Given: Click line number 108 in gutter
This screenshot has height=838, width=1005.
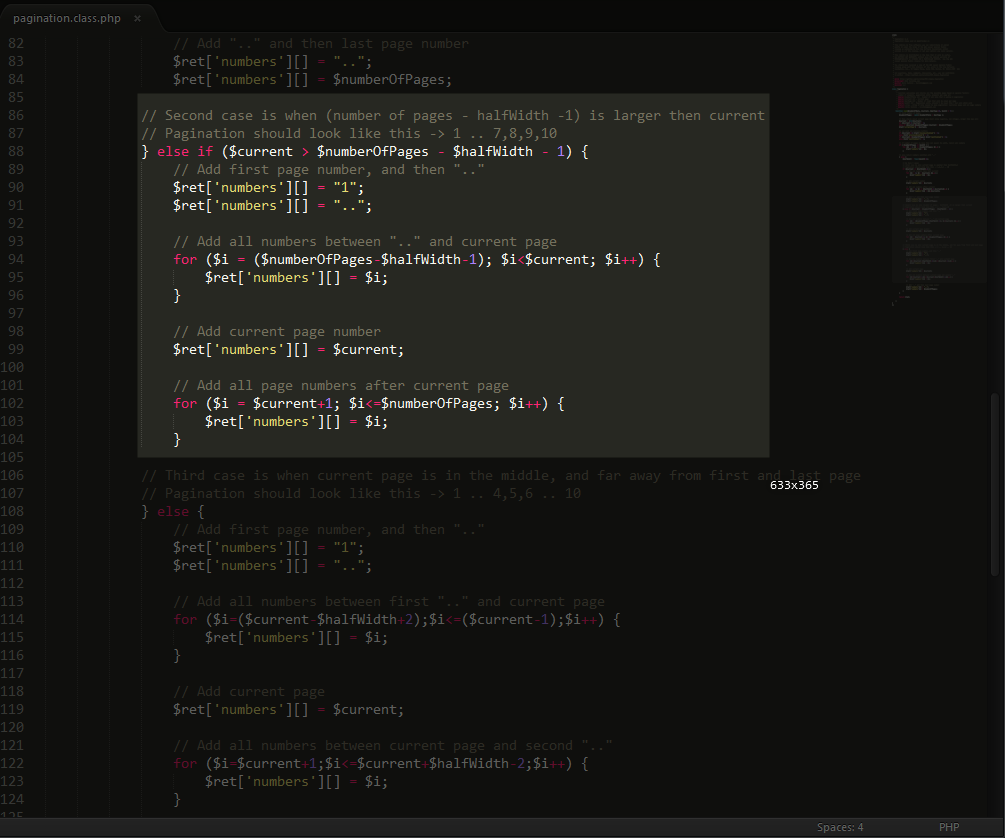Looking at the screenshot, I should pos(13,512).
